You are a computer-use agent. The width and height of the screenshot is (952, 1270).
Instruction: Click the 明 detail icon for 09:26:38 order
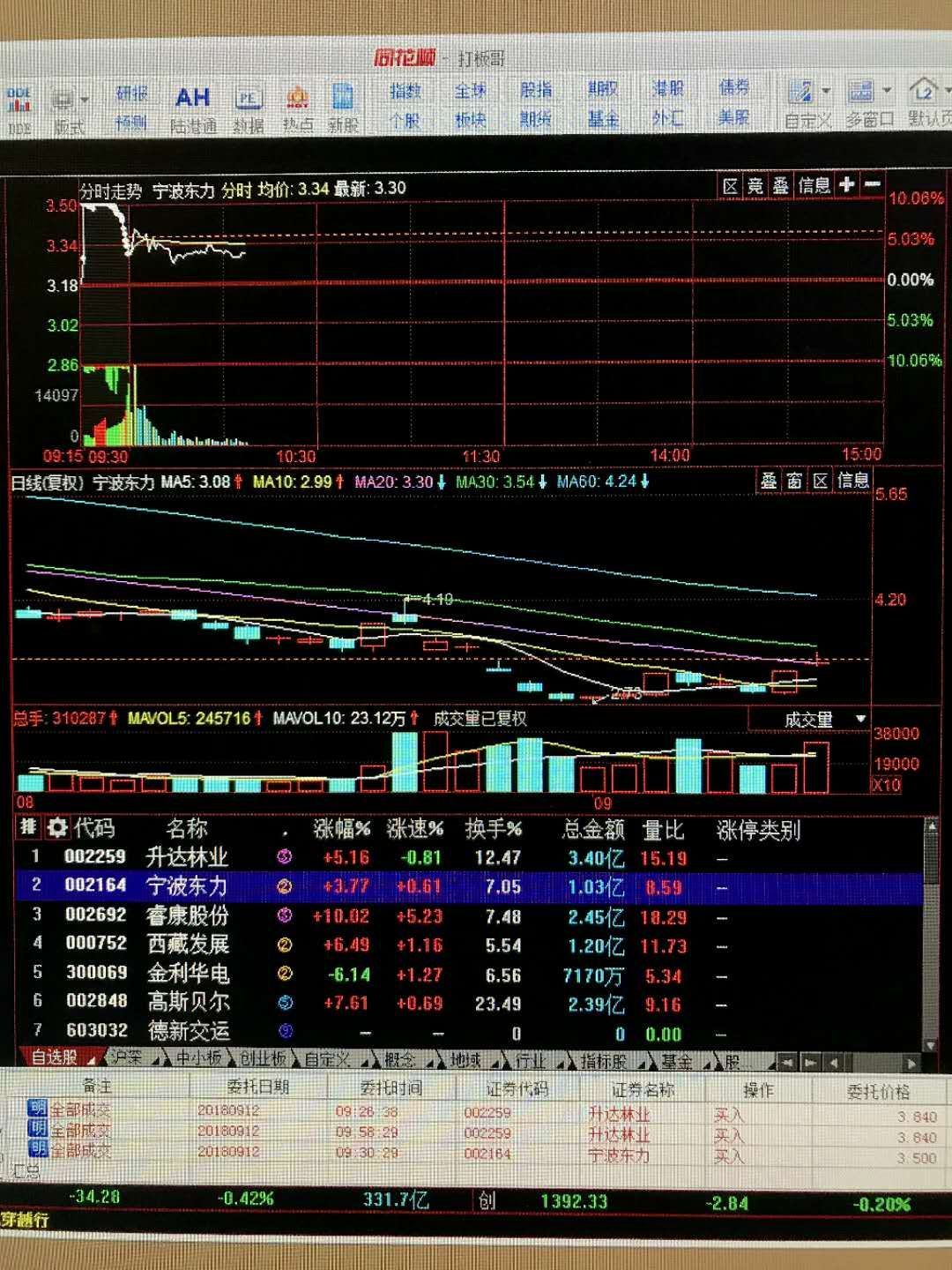pos(37,1108)
